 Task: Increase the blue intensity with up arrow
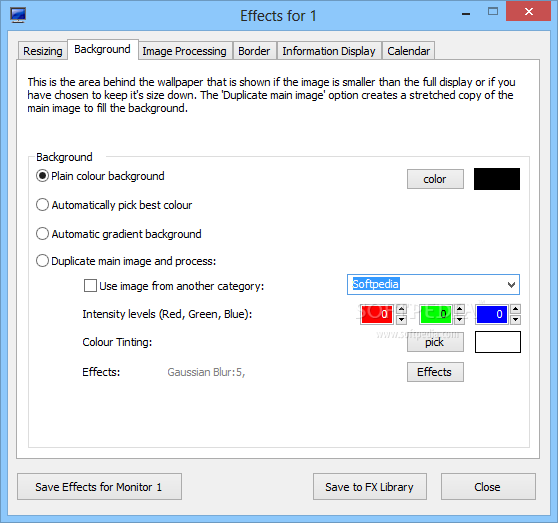tap(516, 309)
